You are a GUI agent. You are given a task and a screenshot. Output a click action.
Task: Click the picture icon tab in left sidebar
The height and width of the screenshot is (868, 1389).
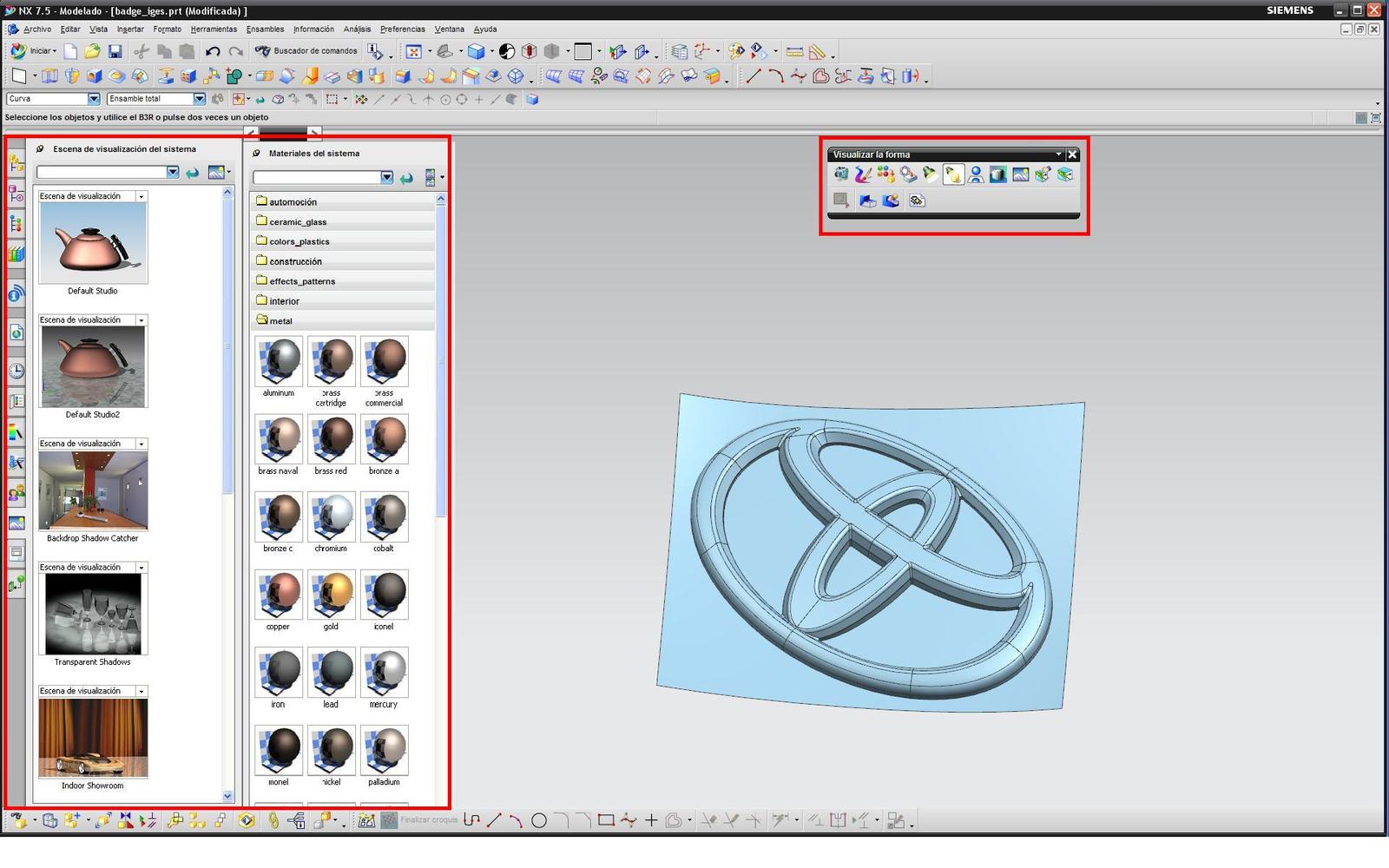(x=16, y=523)
